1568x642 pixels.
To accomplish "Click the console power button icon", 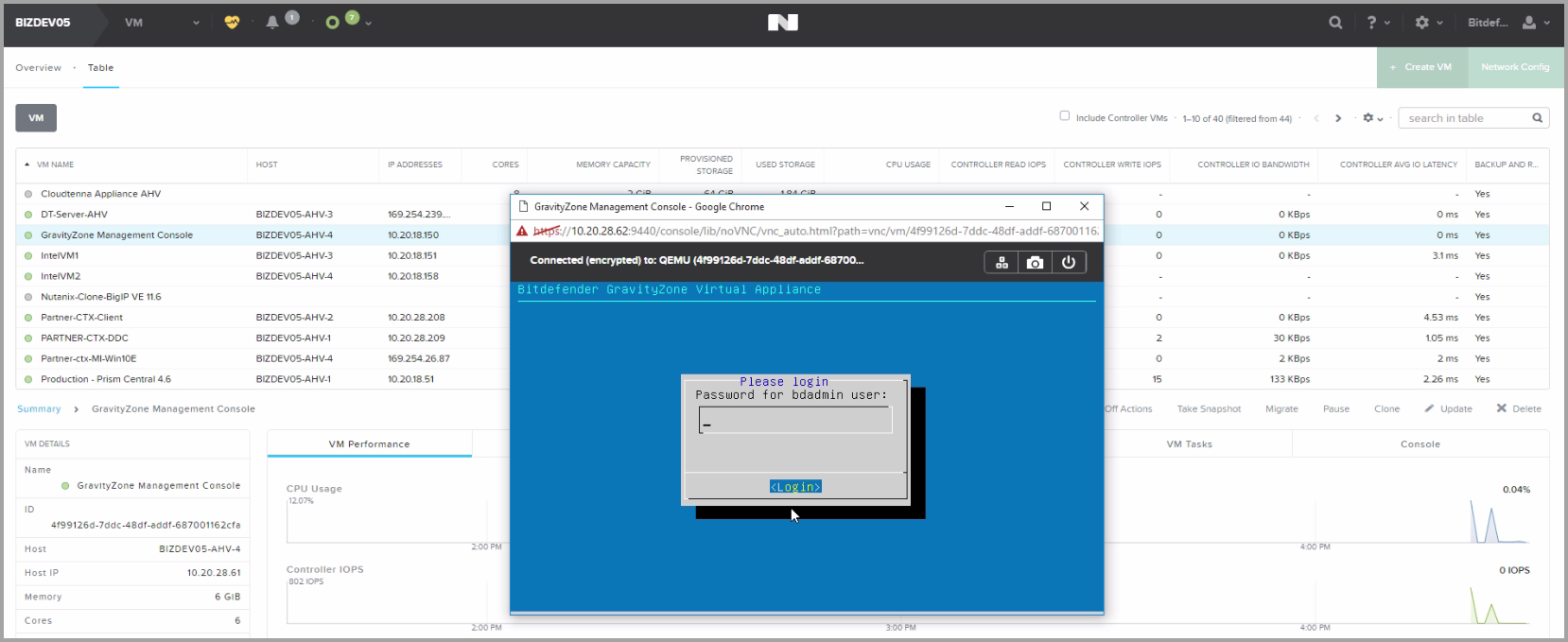I will point(1069,263).
